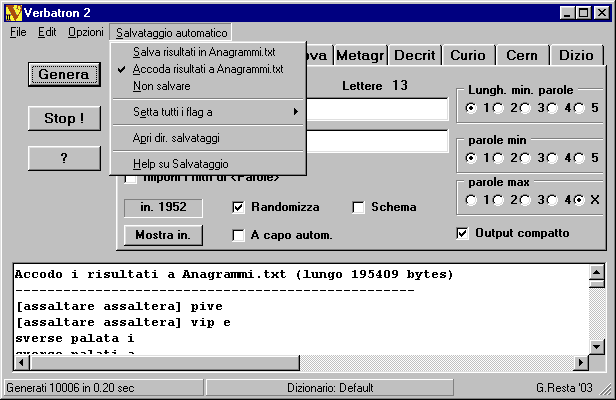The height and width of the screenshot is (400, 616).
Task: Set parole max to 3
Action: (525, 200)
